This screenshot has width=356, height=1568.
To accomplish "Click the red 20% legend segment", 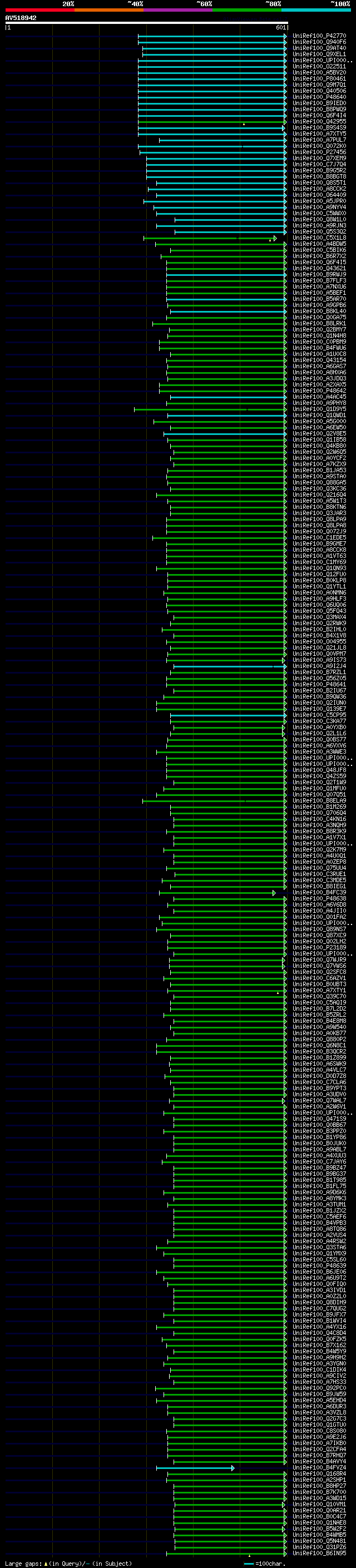I will 39,10.
